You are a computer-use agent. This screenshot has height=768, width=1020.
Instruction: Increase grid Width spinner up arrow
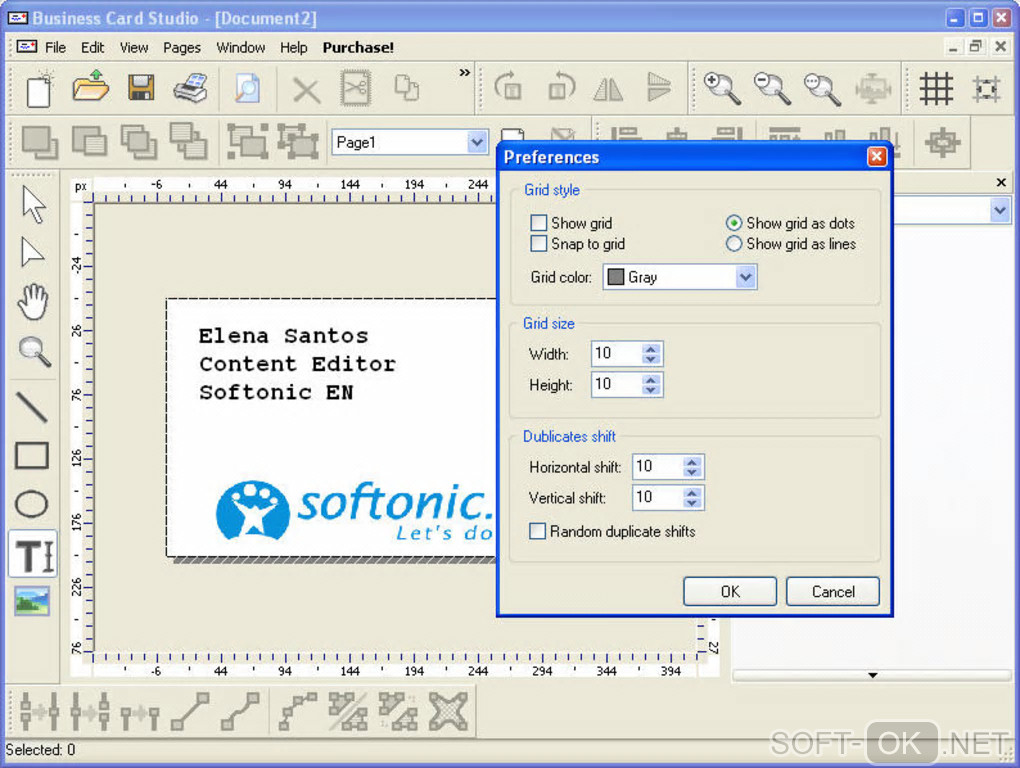(651, 349)
